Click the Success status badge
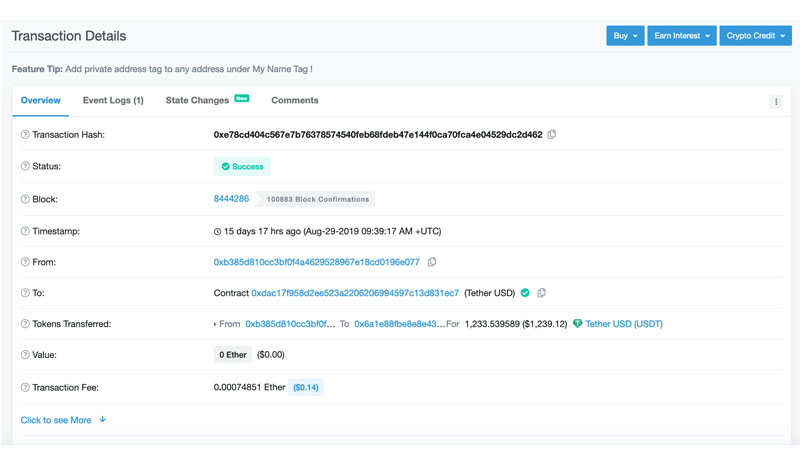The height and width of the screenshot is (468, 800). [242, 166]
